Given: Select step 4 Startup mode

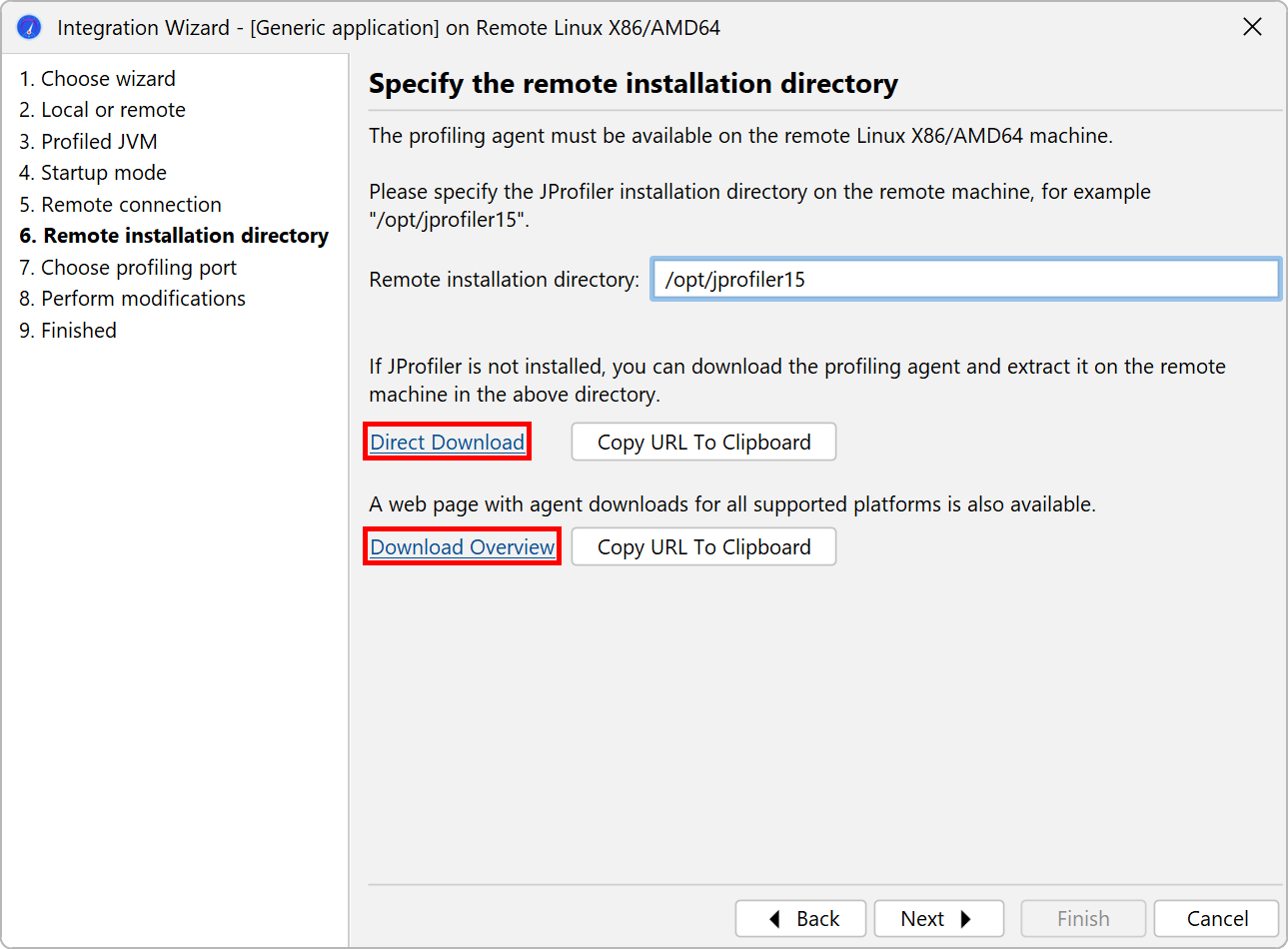Looking at the screenshot, I should [93, 173].
